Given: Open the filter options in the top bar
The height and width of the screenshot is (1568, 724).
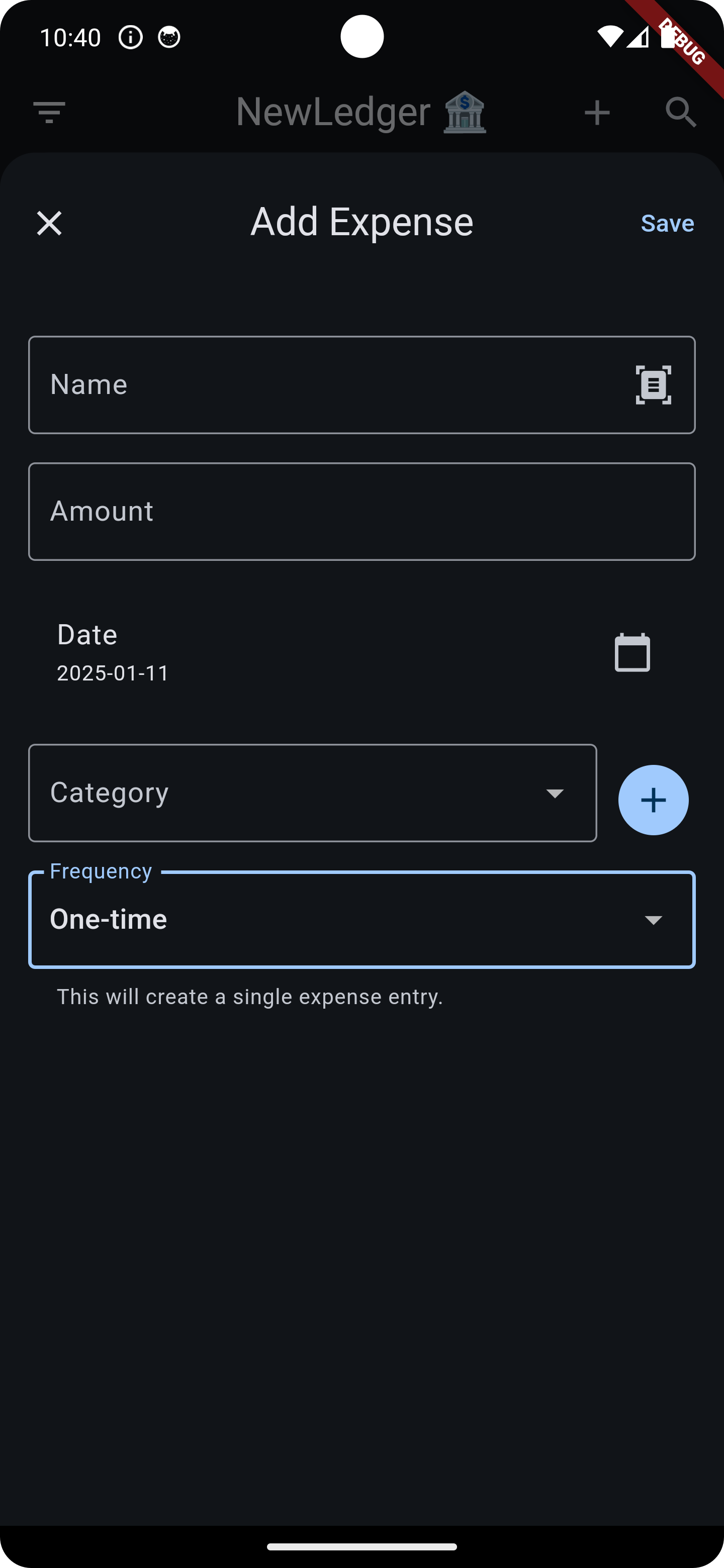Looking at the screenshot, I should [49, 112].
